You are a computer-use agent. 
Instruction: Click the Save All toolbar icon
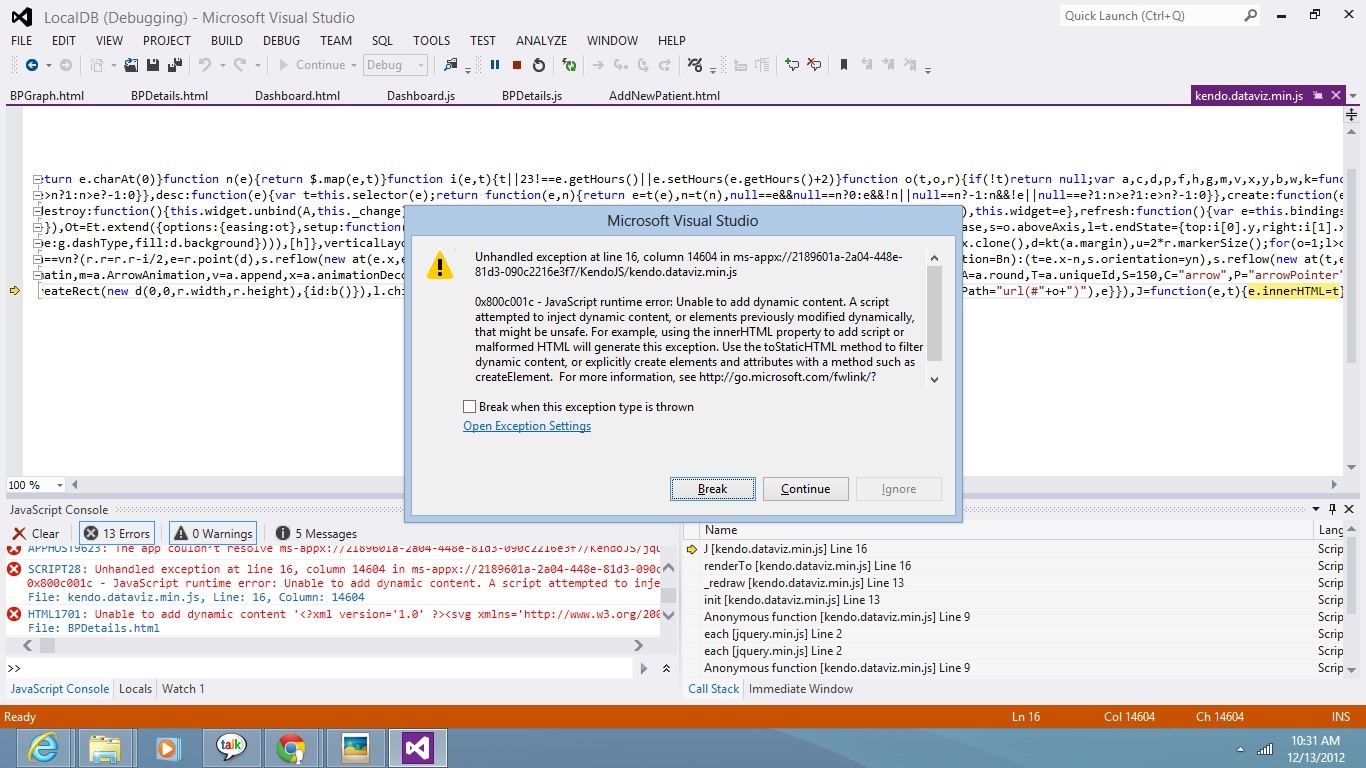pos(175,65)
